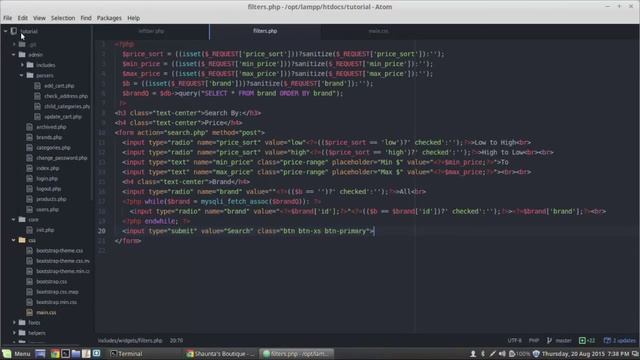Open users.php in the tree
Screen dimensions: 640x360
[x=47, y=209]
